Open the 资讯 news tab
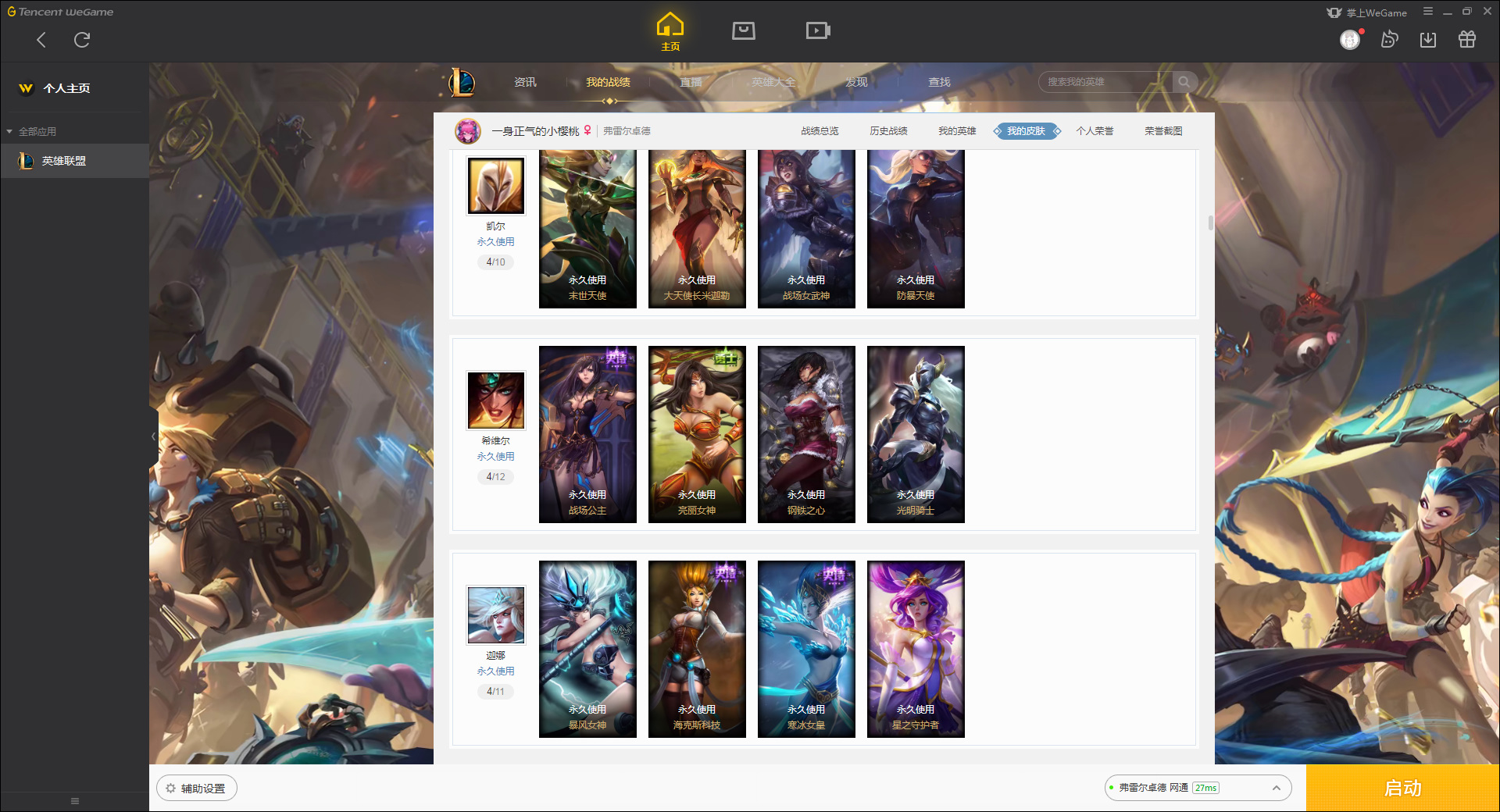The height and width of the screenshot is (812, 1500). point(525,82)
